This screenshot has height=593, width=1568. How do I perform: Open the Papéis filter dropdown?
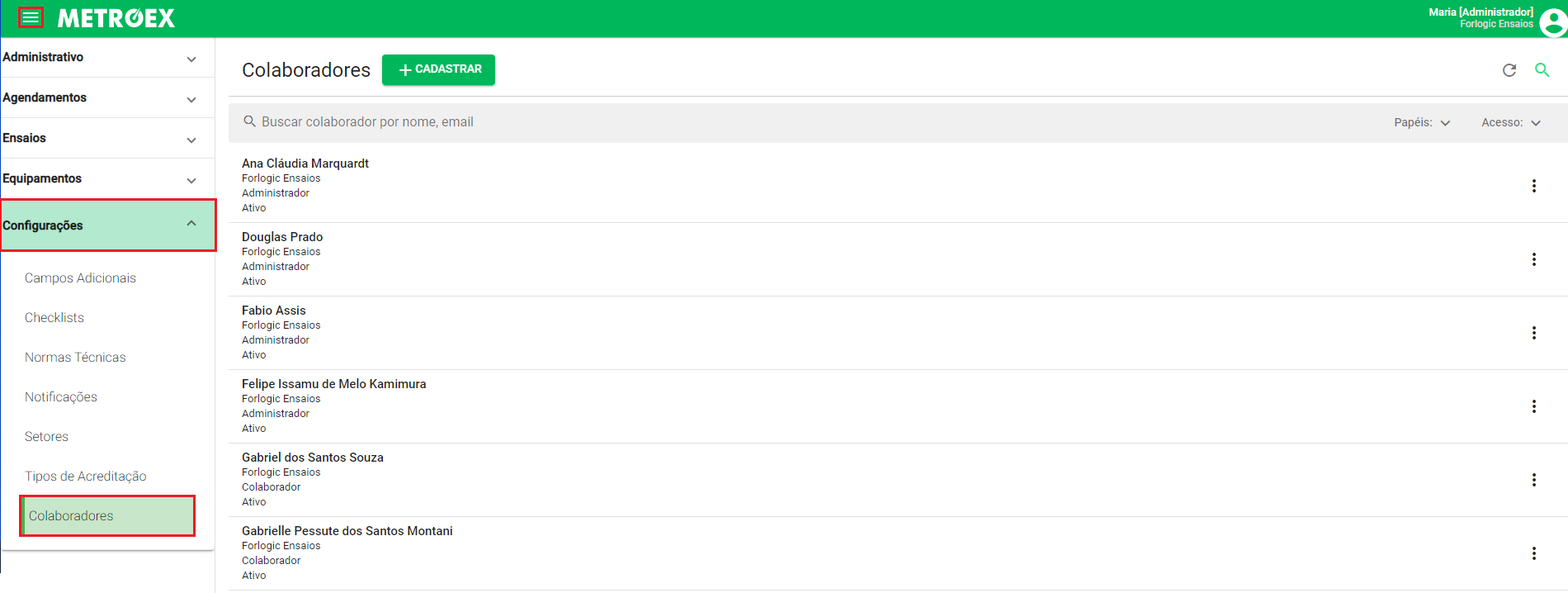1422,122
